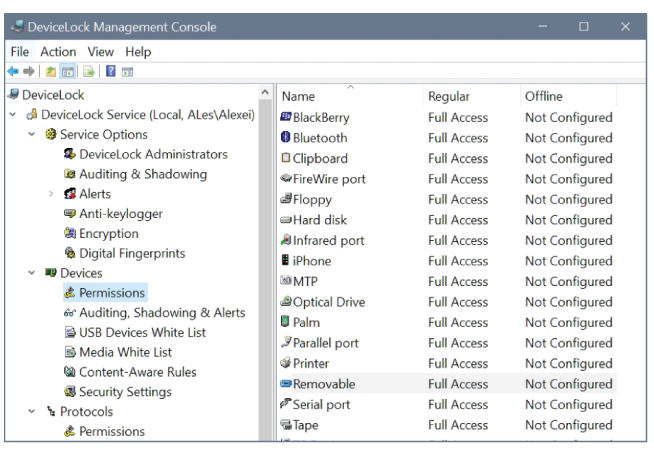Click the Printer device icon
Viewport: 654px width, 456px height.
click(x=286, y=362)
